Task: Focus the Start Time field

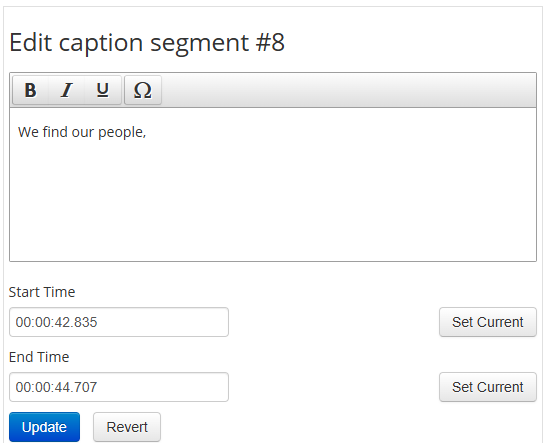Action: (x=119, y=322)
